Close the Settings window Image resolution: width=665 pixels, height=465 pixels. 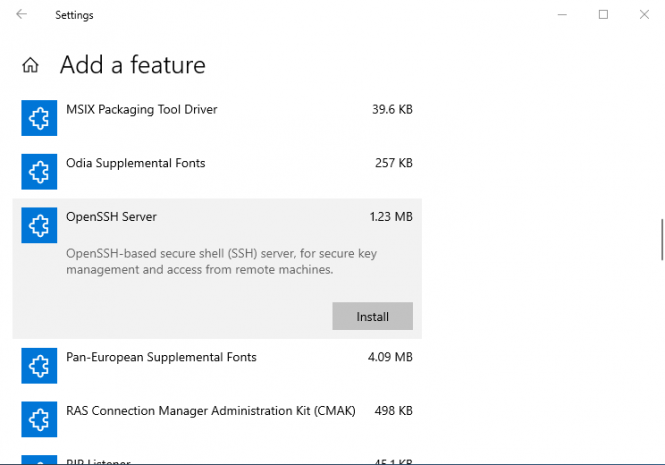646,15
